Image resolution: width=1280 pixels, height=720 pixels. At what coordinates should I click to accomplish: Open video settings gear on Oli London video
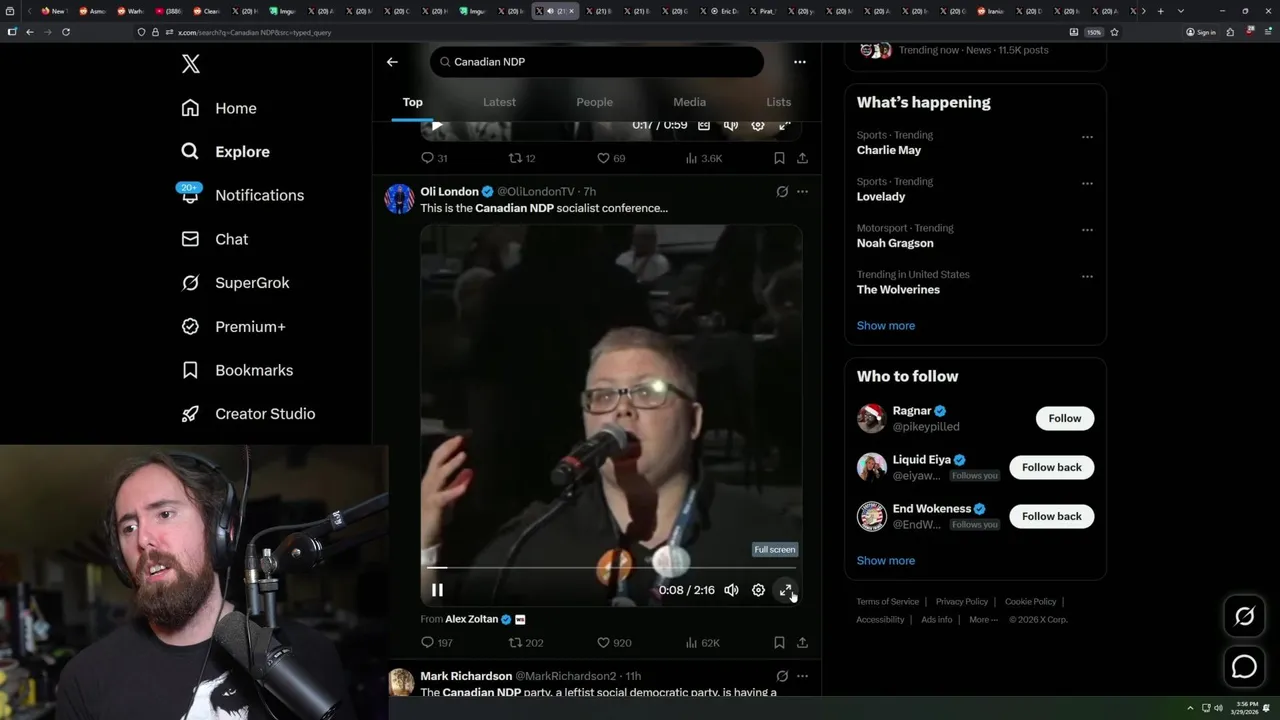coord(758,590)
